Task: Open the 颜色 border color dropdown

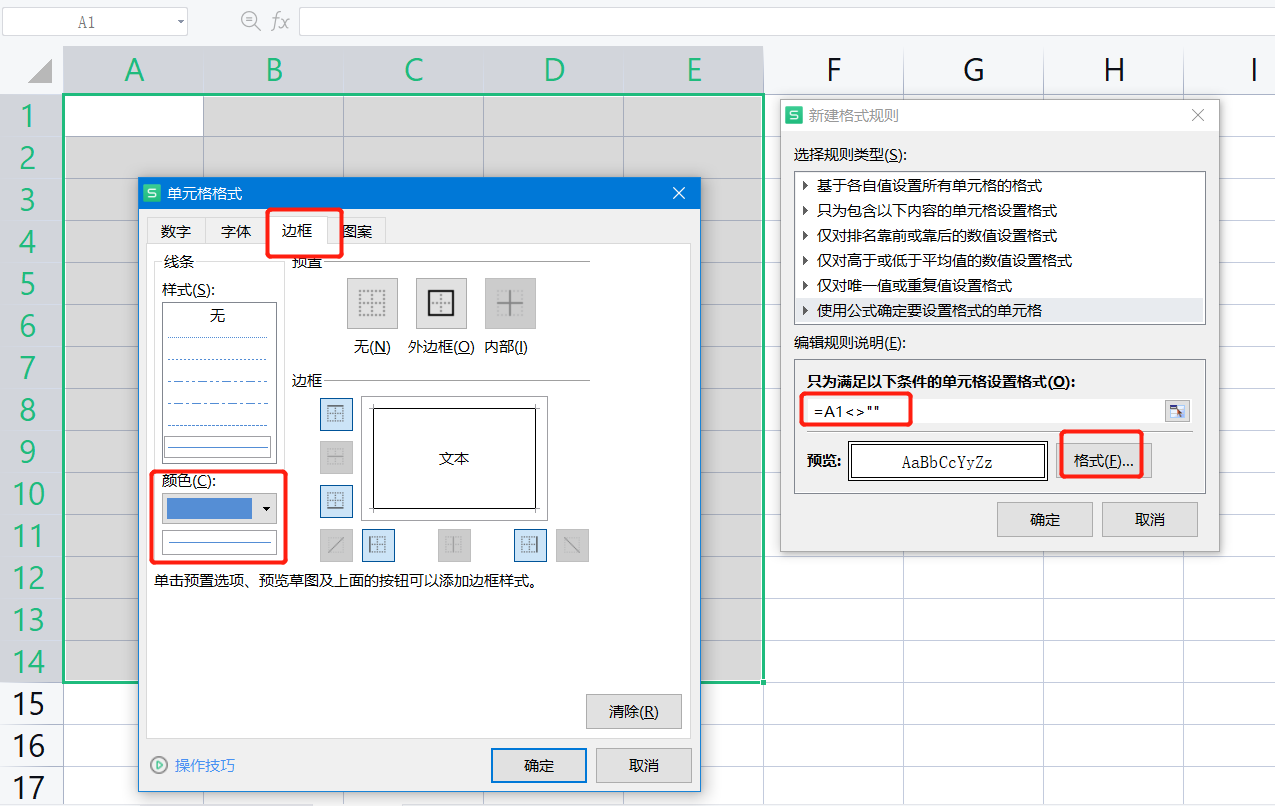Action: pyautogui.click(x=266, y=509)
